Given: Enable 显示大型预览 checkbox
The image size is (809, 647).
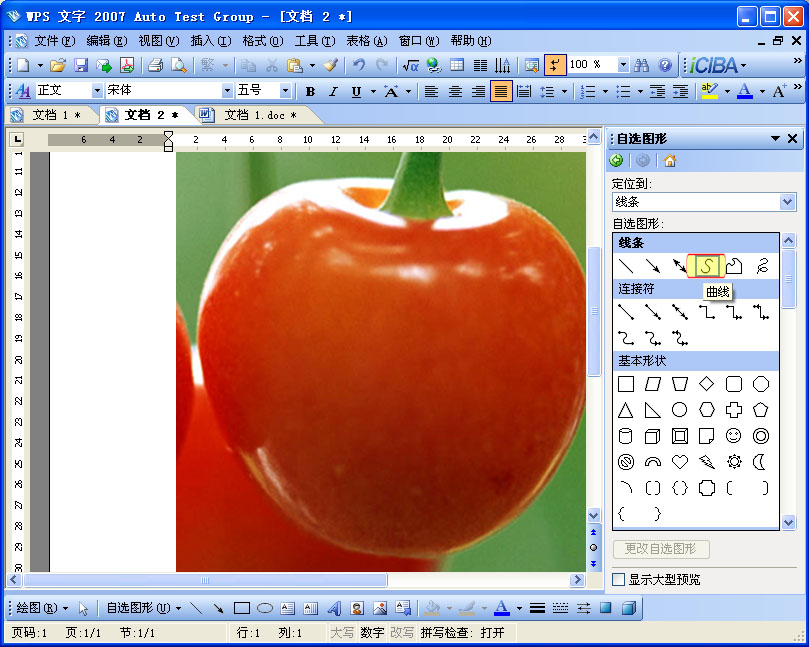Looking at the screenshot, I should click(x=618, y=579).
